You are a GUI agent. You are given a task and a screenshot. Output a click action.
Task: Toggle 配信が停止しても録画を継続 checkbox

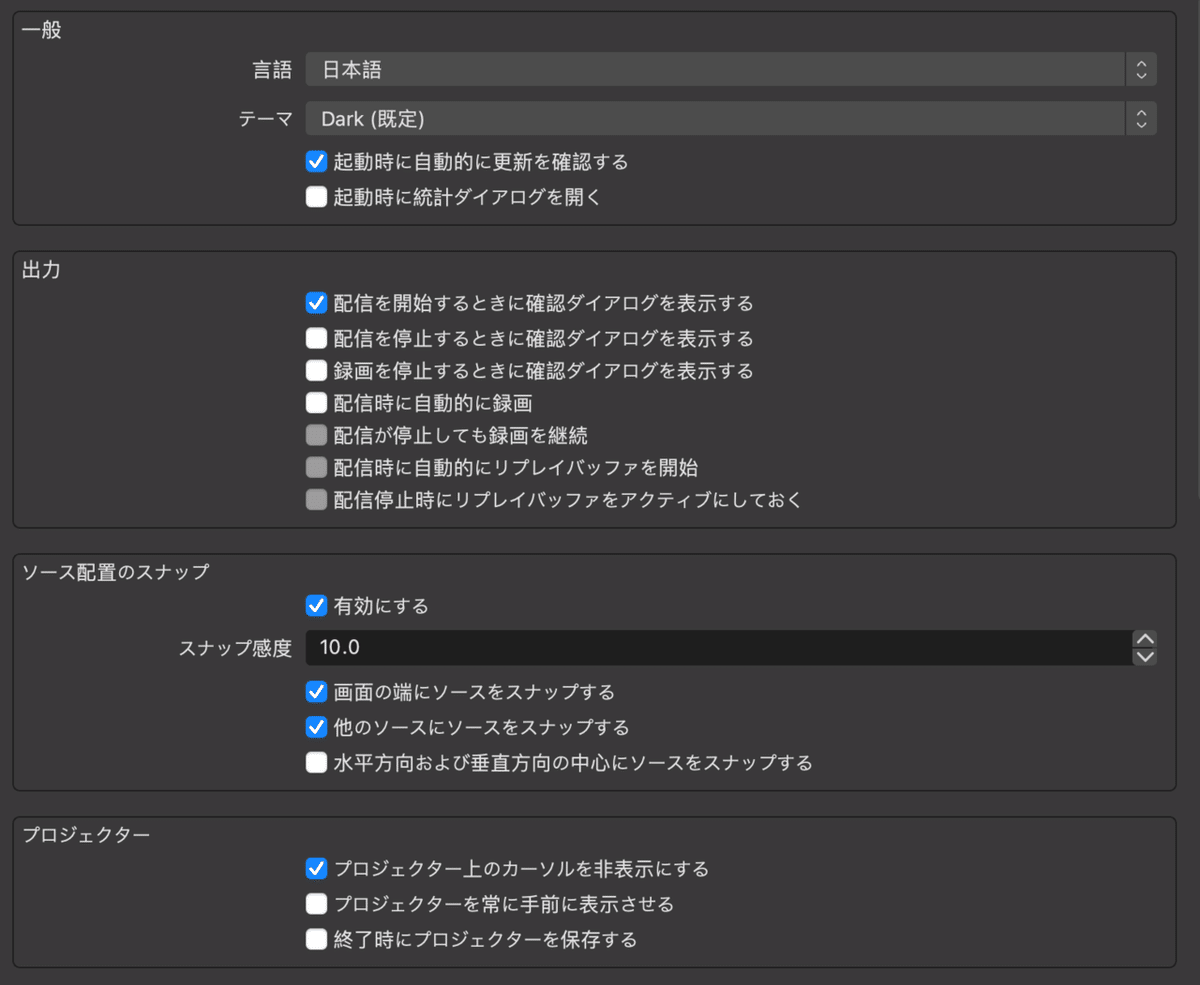[317, 436]
